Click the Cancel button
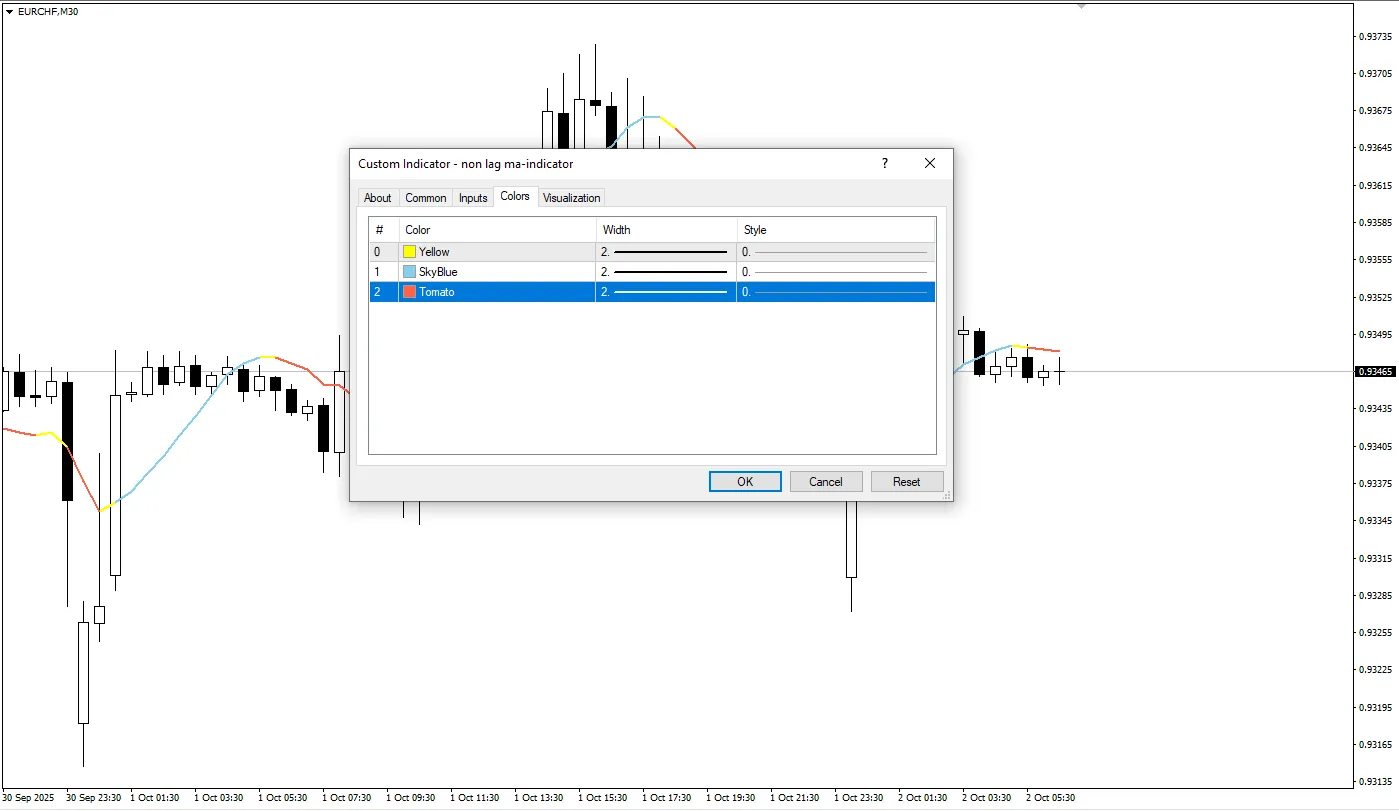Screen dimensions: 1399x811 (826, 482)
